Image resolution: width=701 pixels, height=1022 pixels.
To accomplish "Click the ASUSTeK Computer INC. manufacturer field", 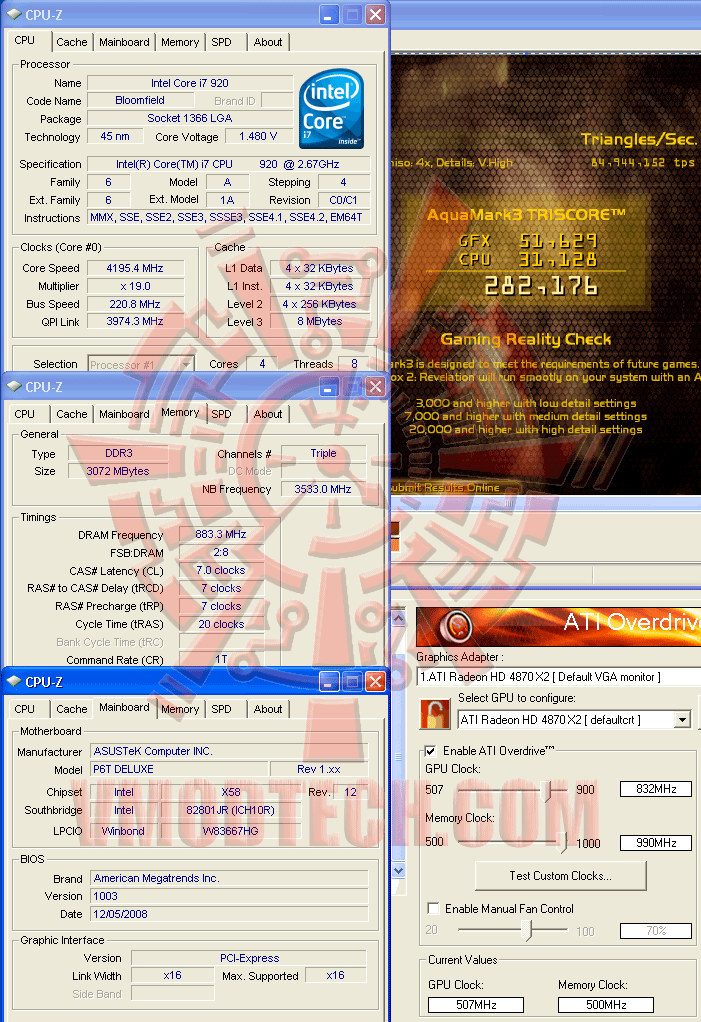I will pyautogui.click(x=229, y=751).
